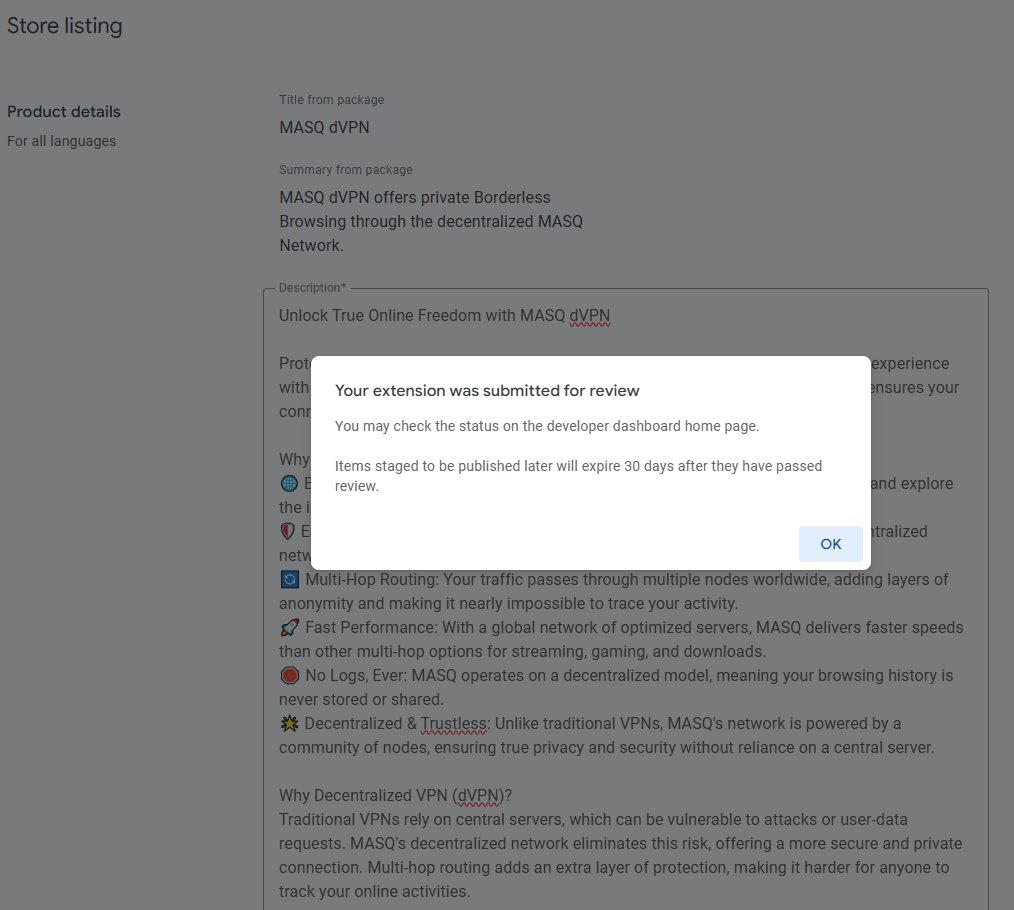
Task: Click text 'You may check the status on the developer dashboard'
Action: (508, 426)
